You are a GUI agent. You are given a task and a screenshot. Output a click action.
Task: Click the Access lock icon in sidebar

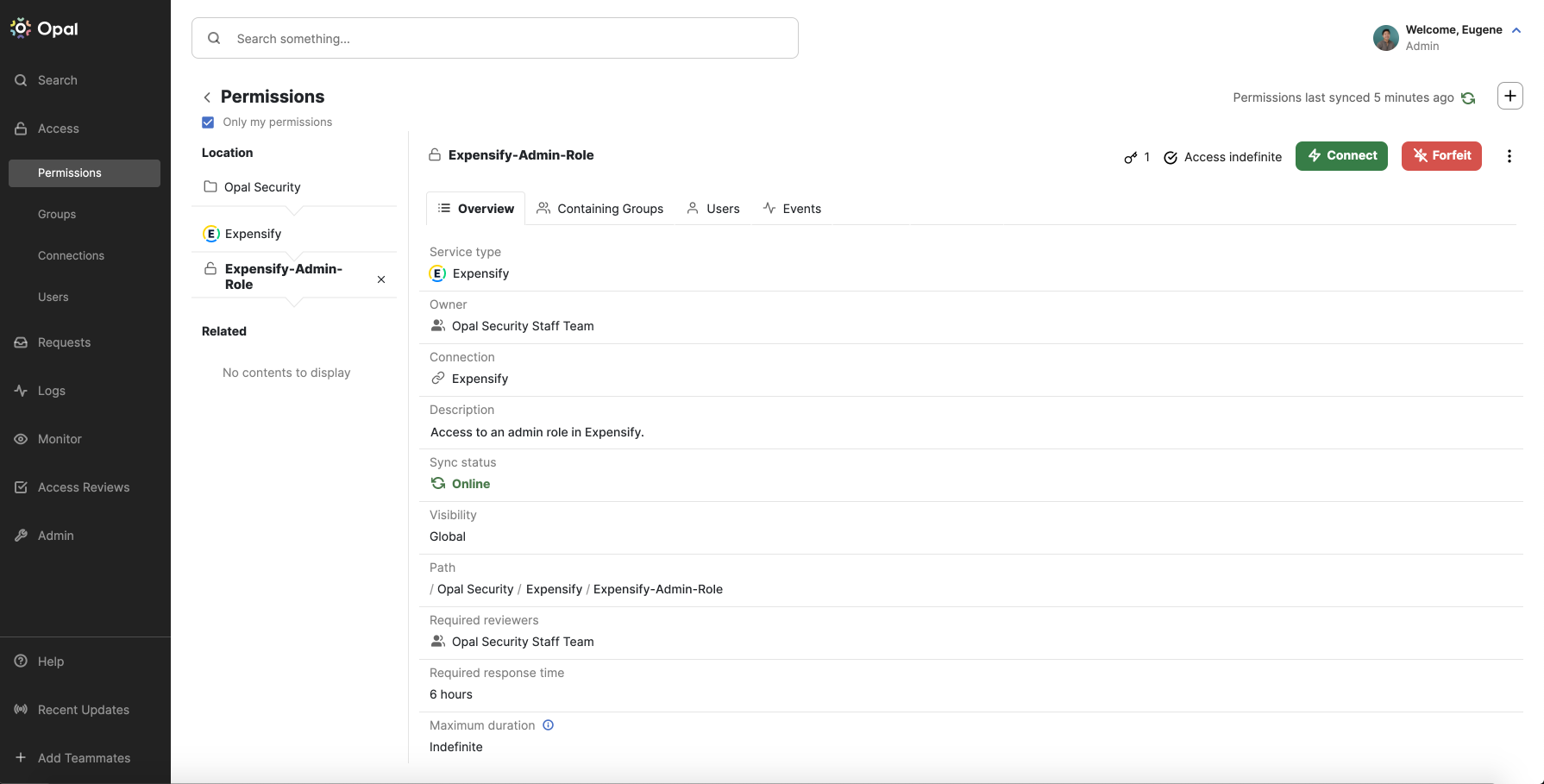click(21, 129)
